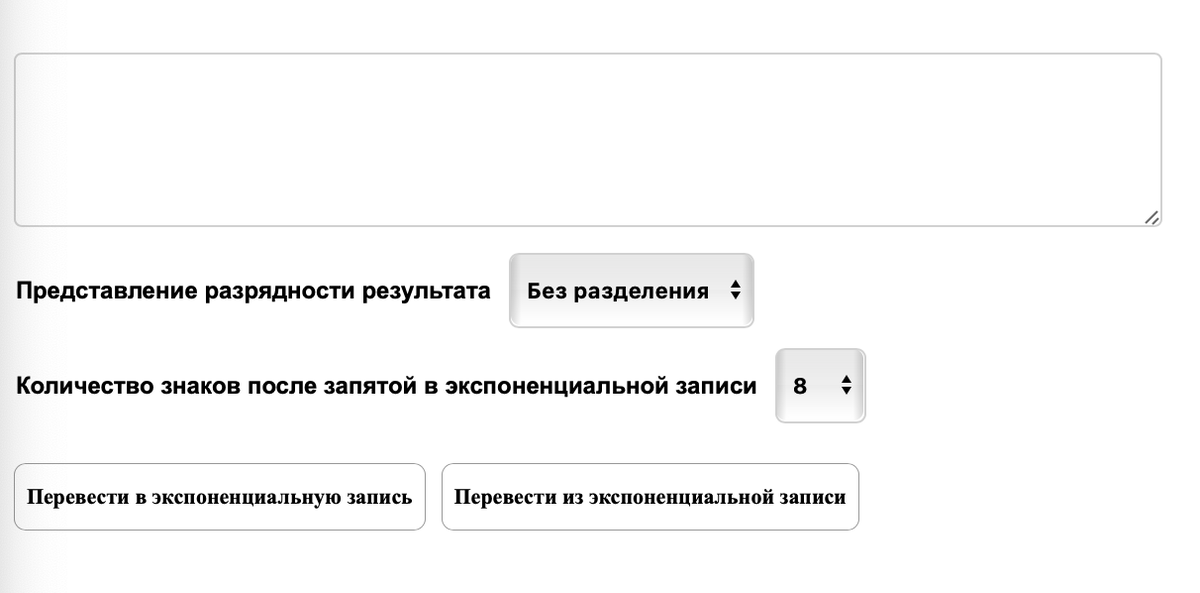Click the arrows beside the number 8

coord(846,384)
